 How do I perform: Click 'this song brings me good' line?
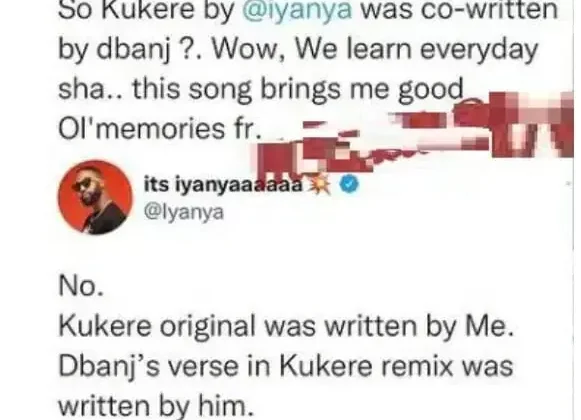click(x=261, y=90)
